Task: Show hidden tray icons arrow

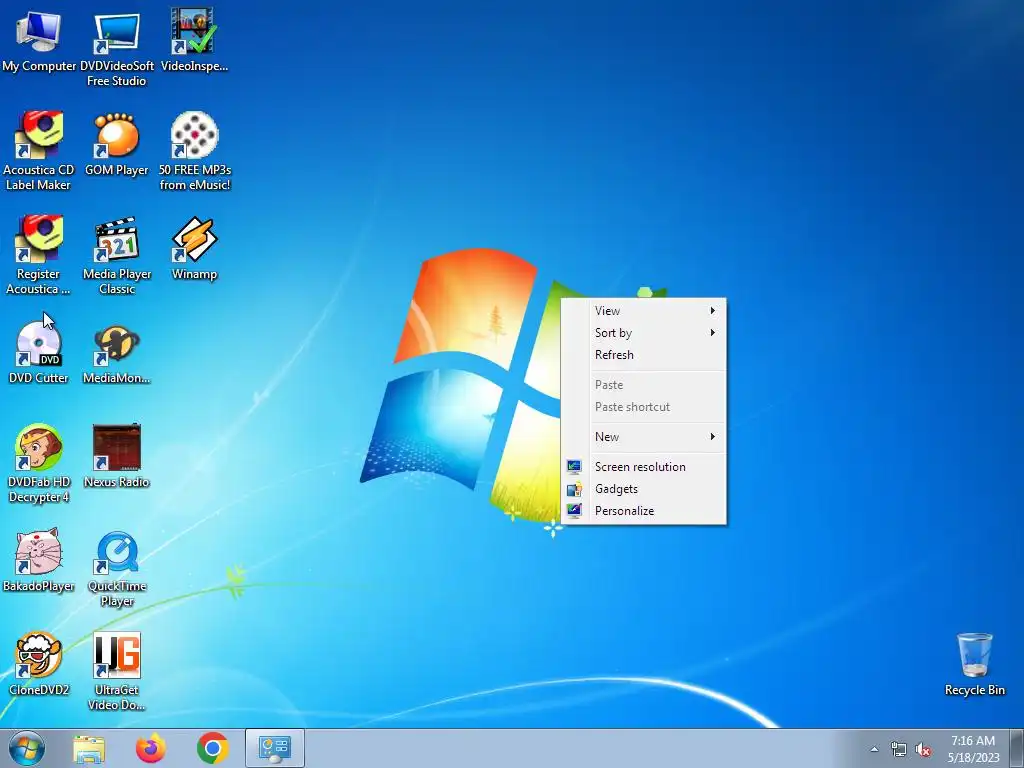Action: click(874, 749)
